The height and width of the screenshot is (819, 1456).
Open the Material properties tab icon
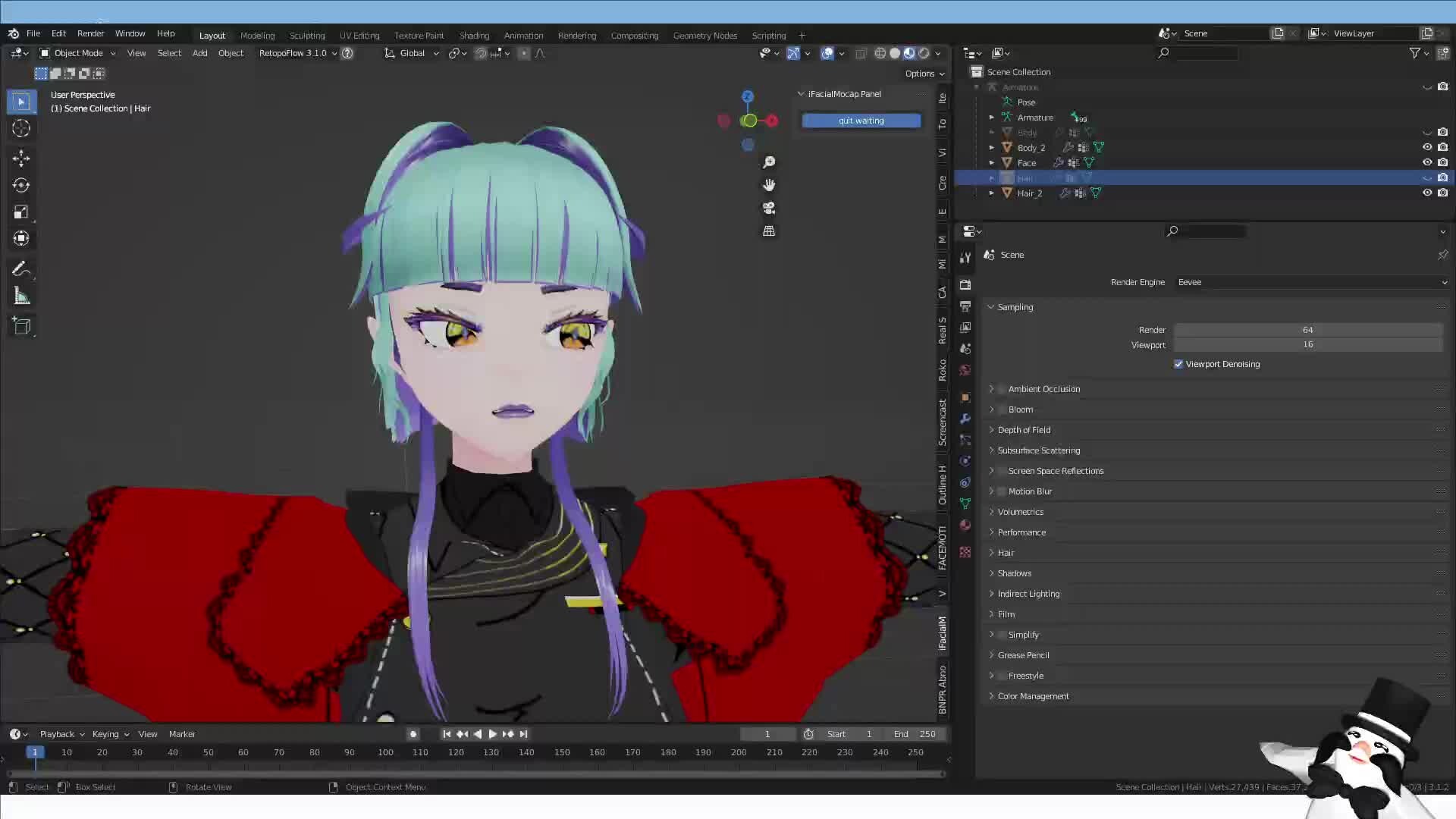tap(965, 525)
